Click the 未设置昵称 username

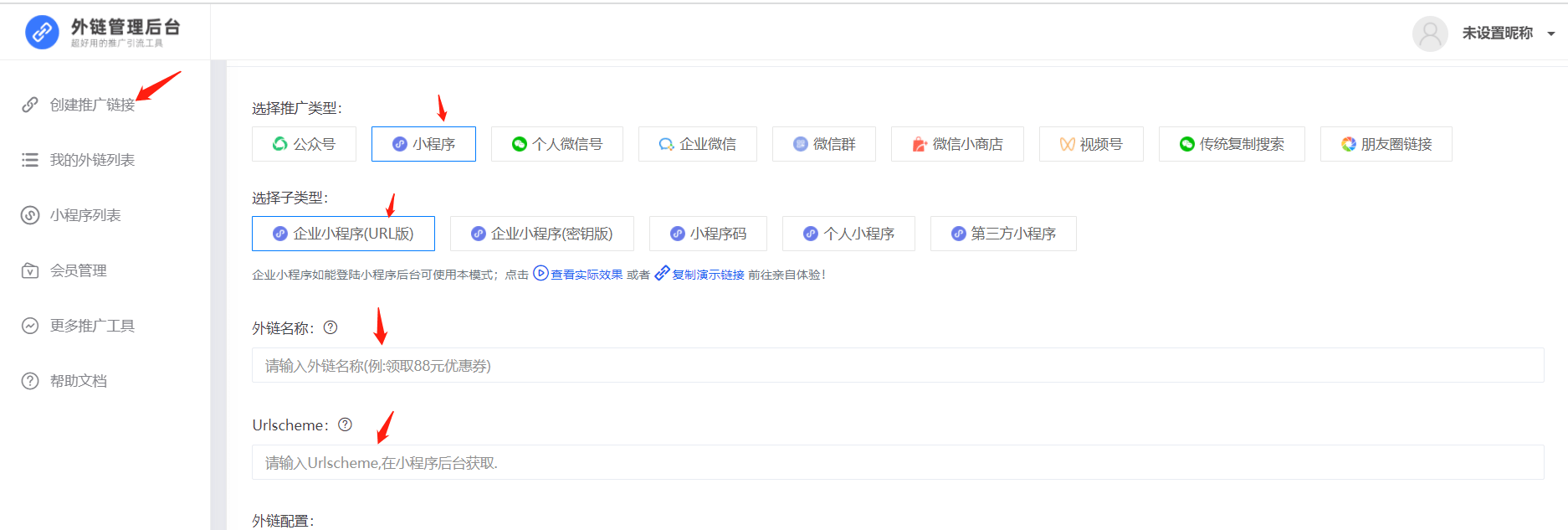[x=1498, y=33]
